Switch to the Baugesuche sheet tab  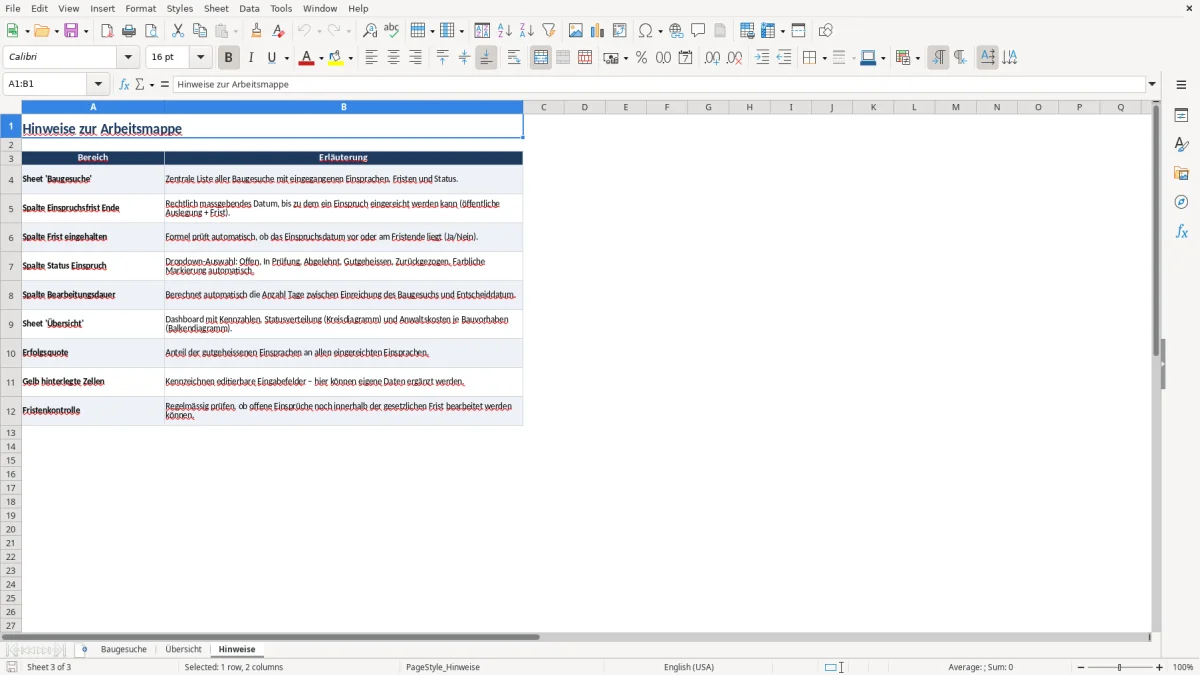tap(124, 650)
